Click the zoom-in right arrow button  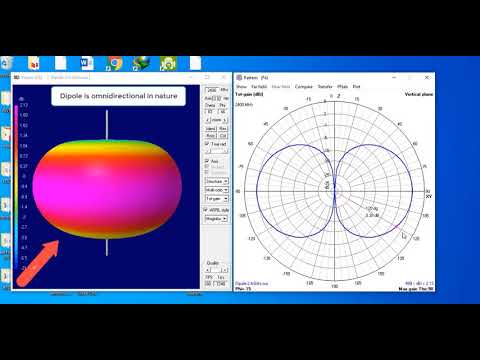225,120
